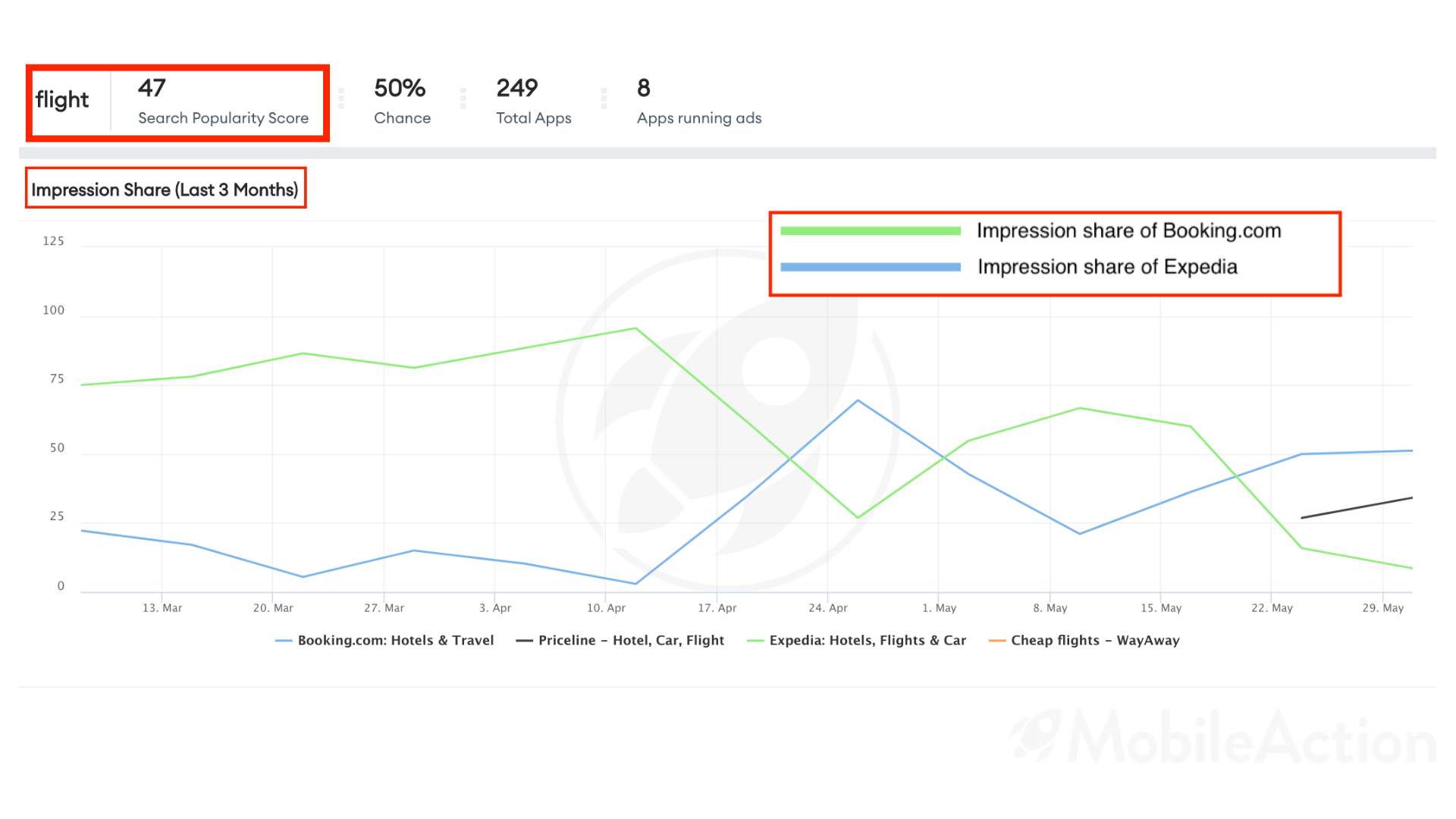
Task: Click the green Expedia legend line marker
Action: tap(755, 641)
